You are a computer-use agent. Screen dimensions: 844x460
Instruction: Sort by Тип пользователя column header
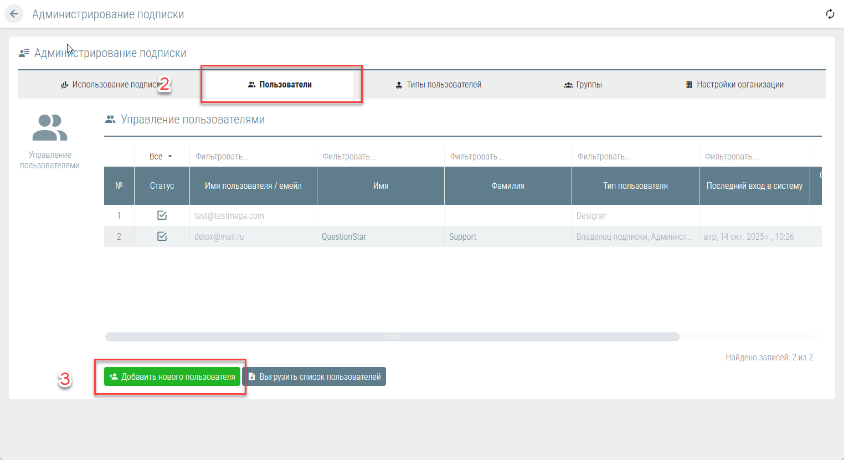click(635, 186)
